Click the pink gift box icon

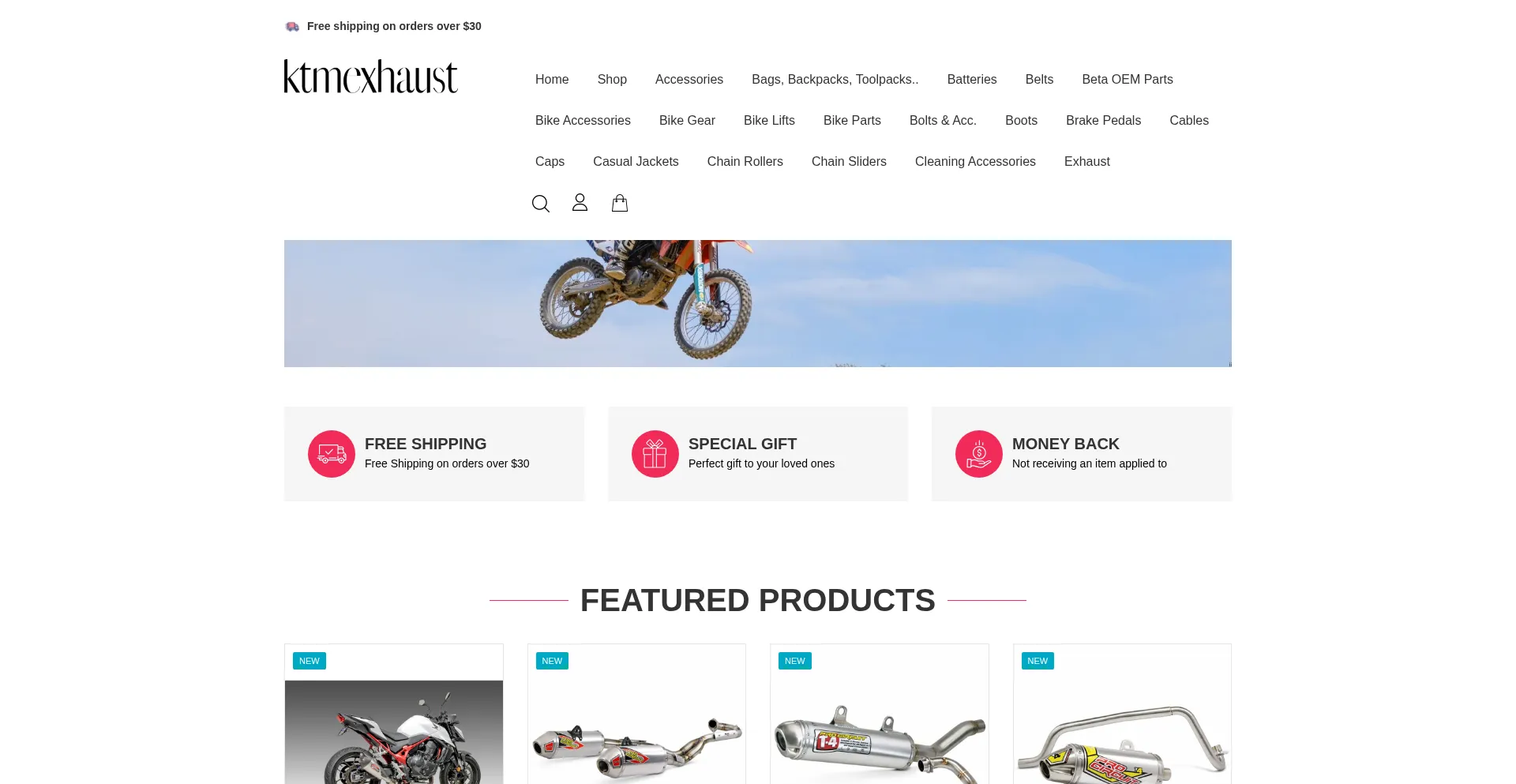tap(655, 454)
